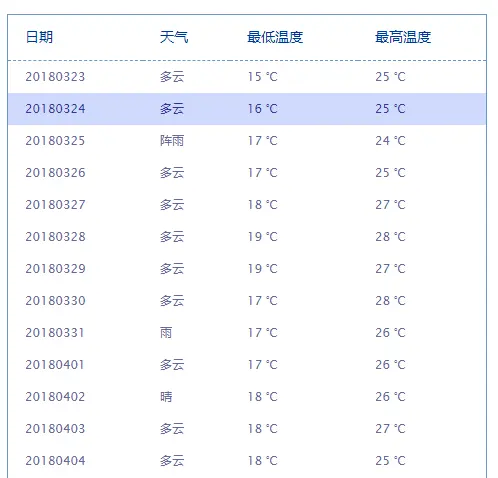Select date cell 20180330
Screen dimensions: 498x478
coord(55,301)
